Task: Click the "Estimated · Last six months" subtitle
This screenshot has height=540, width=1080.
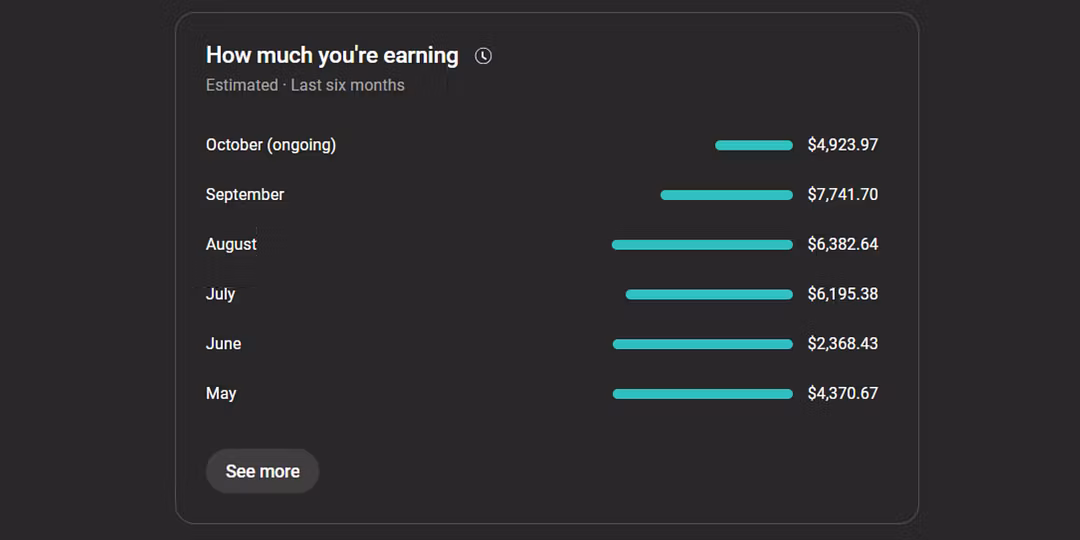Action: (x=305, y=85)
